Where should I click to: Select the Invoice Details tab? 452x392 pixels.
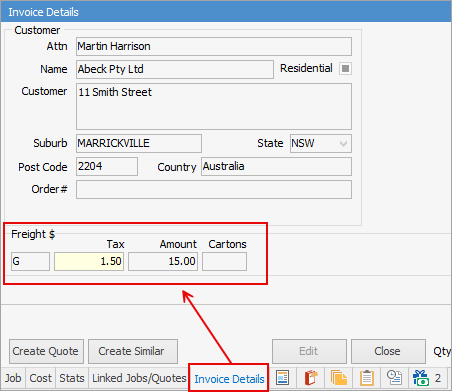[229, 379]
